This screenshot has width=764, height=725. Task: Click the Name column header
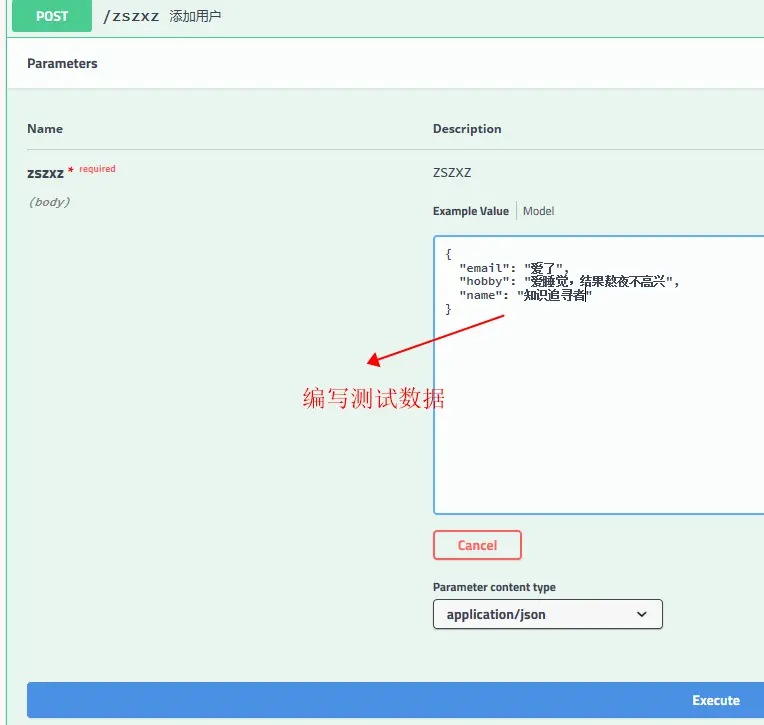[x=45, y=129]
